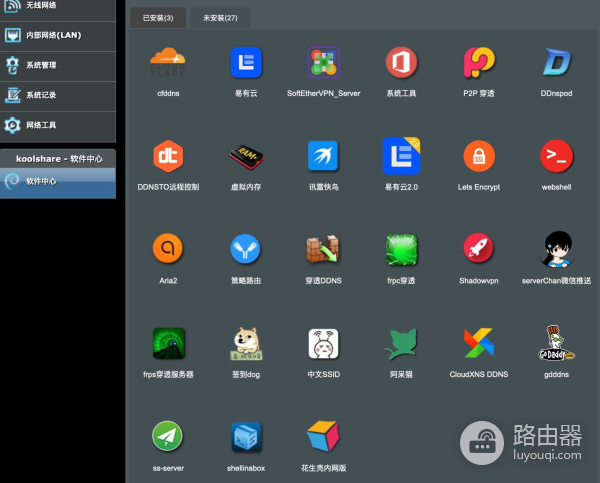Image resolution: width=600 pixels, height=483 pixels.
Task: Launch the webshell terminal icon
Action: pyautogui.click(x=556, y=155)
